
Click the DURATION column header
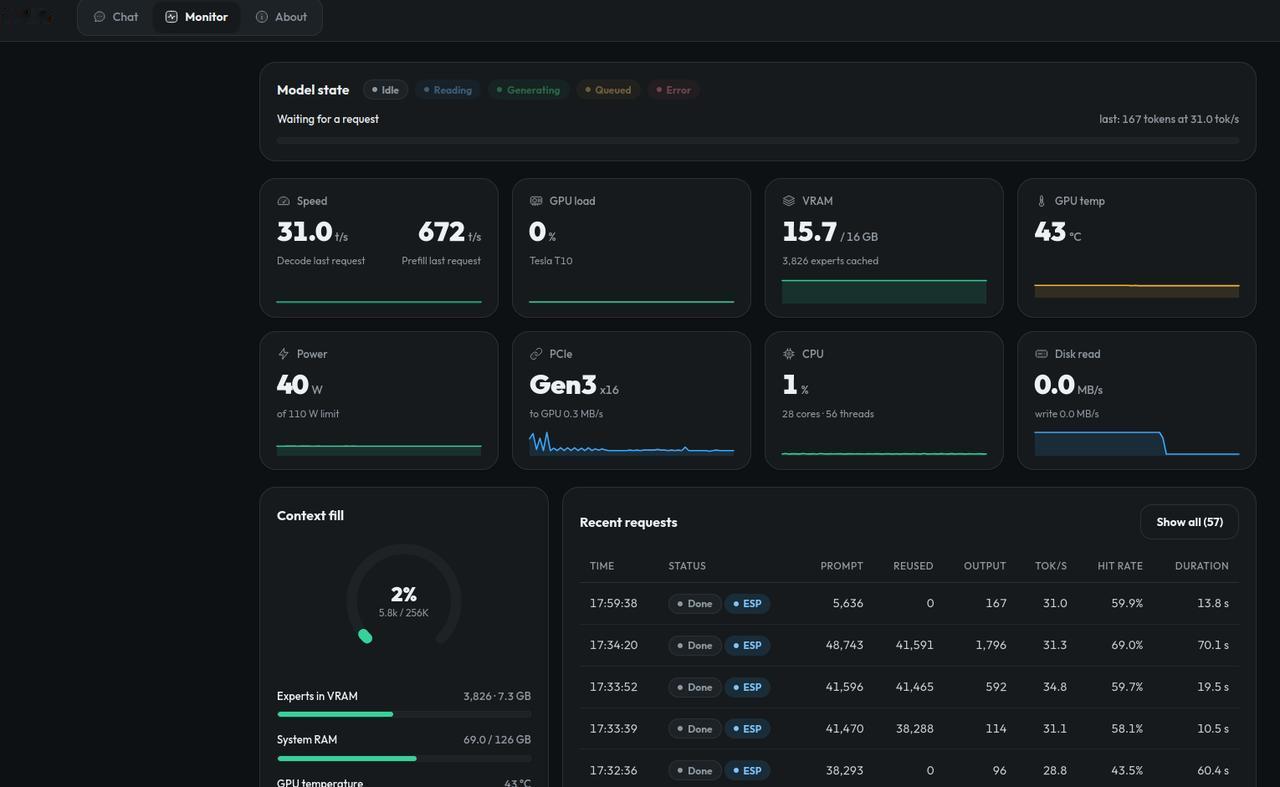pos(1202,566)
